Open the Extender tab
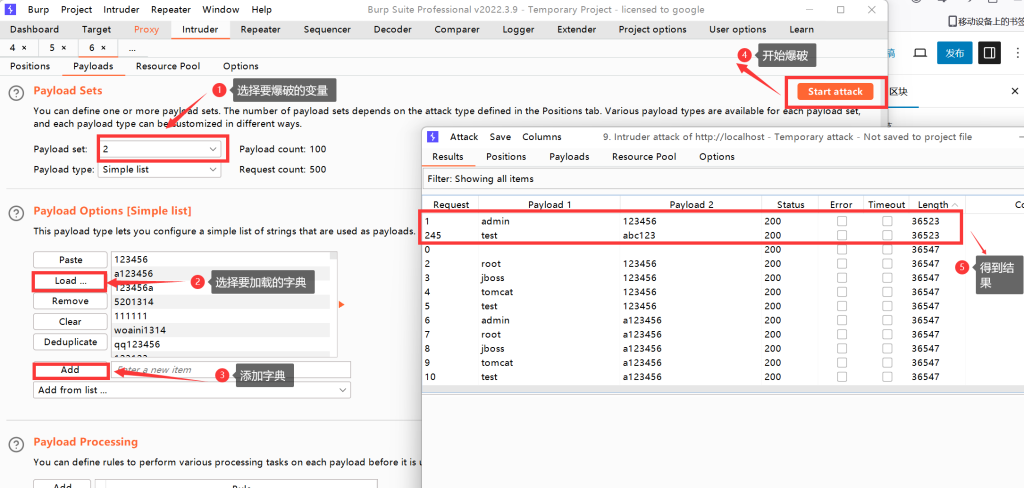The height and width of the screenshot is (488, 1024). tap(576, 29)
